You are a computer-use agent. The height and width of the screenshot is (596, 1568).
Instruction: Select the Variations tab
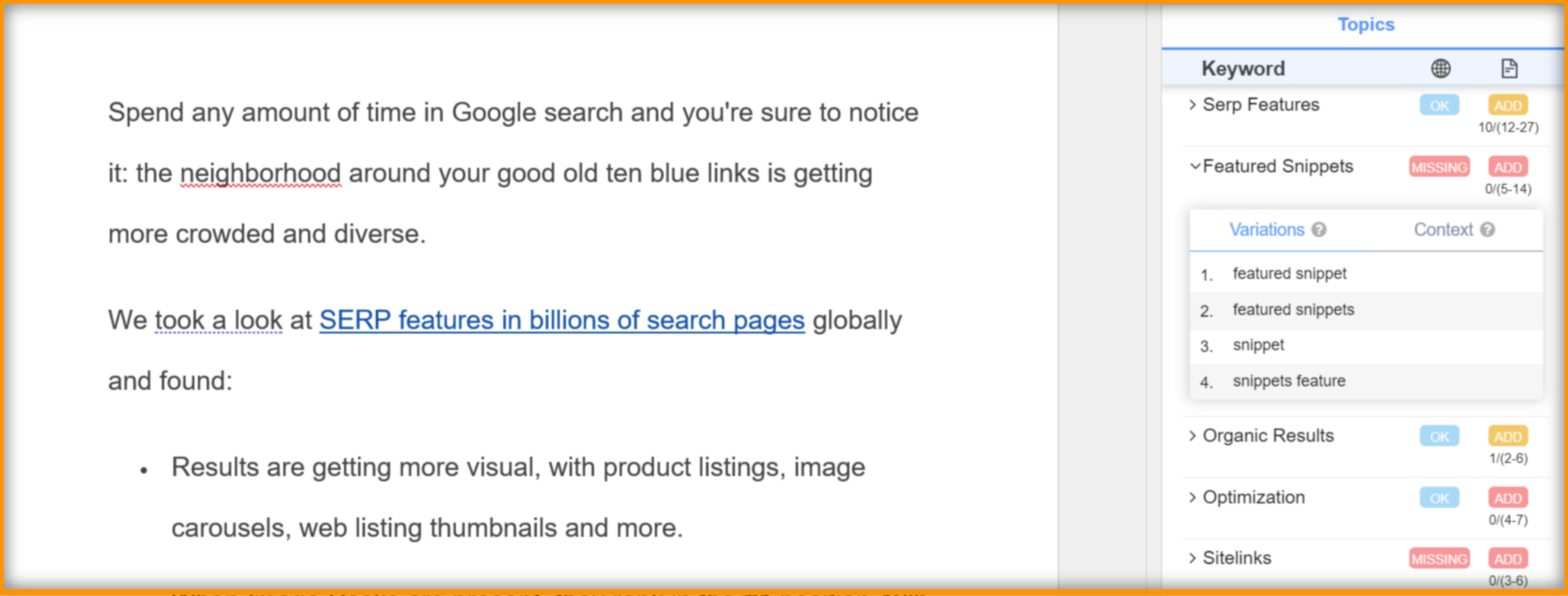click(1266, 230)
